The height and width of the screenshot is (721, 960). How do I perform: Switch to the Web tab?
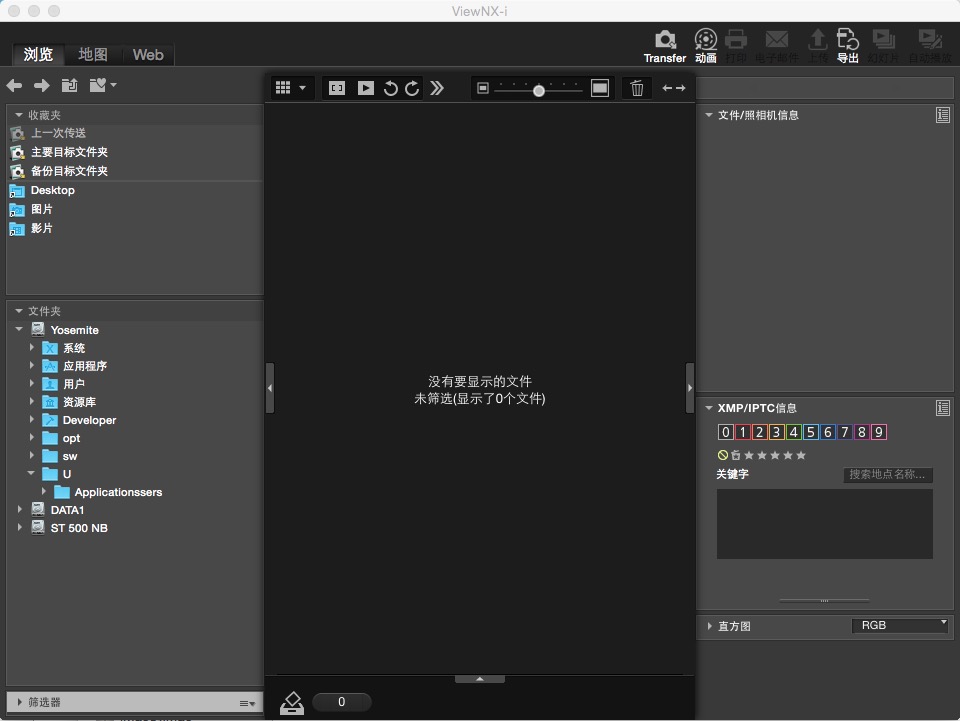pos(148,55)
